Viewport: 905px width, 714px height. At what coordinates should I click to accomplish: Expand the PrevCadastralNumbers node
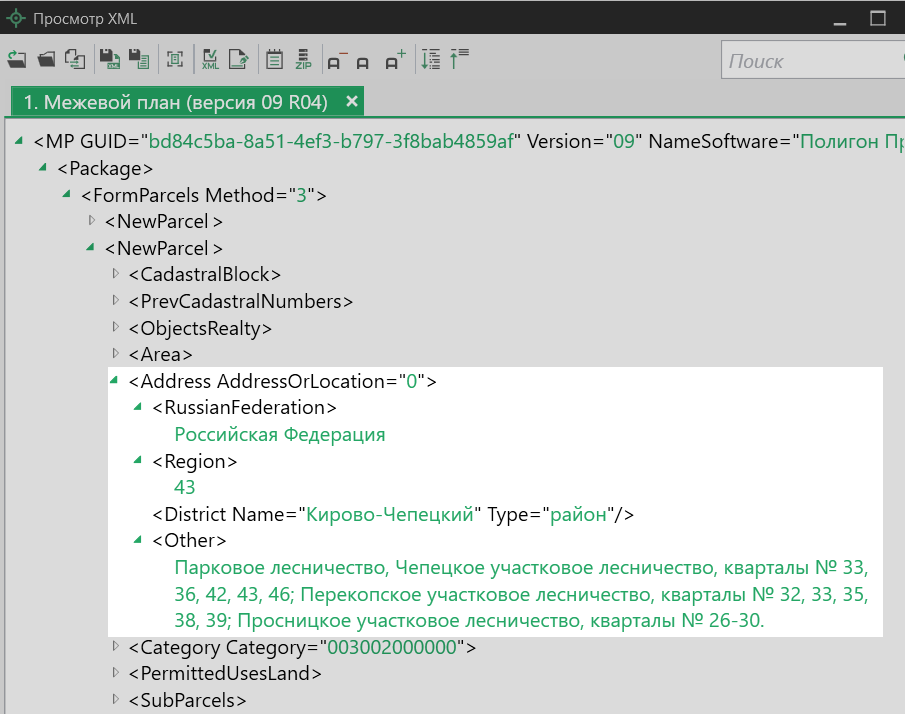(115, 301)
